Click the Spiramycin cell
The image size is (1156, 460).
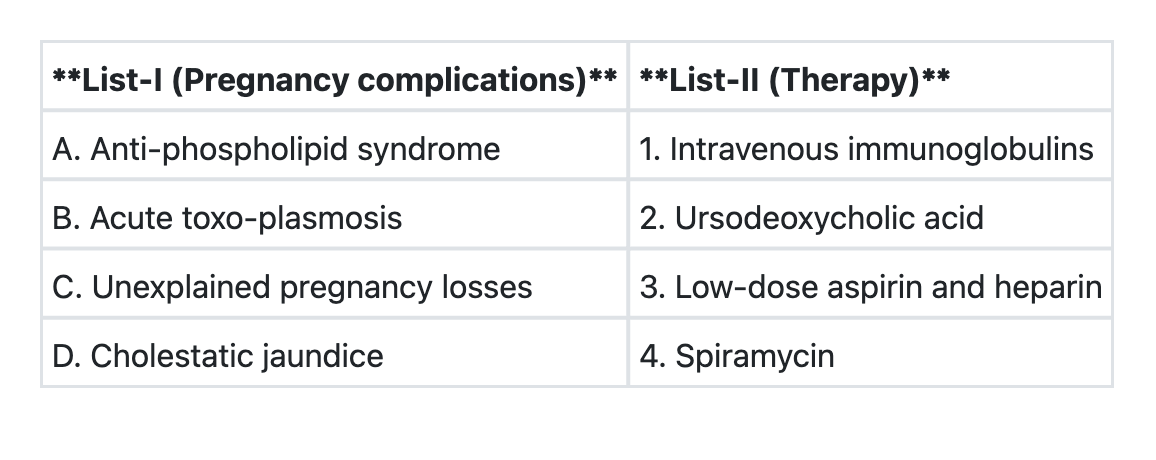click(x=870, y=356)
